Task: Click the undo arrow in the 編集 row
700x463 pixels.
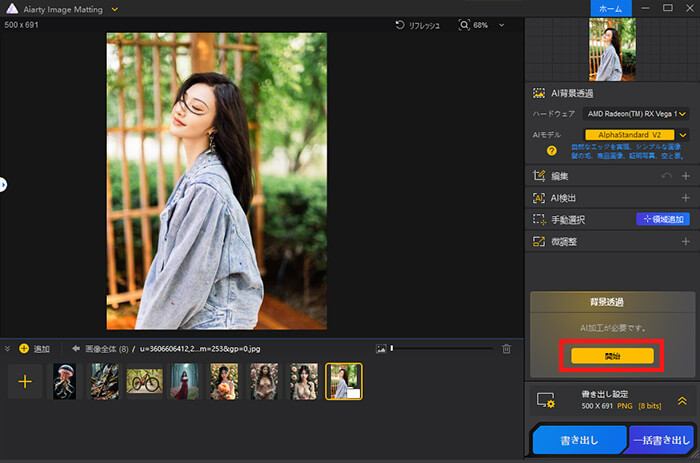Action: pyautogui.click(x=666, y=176)
